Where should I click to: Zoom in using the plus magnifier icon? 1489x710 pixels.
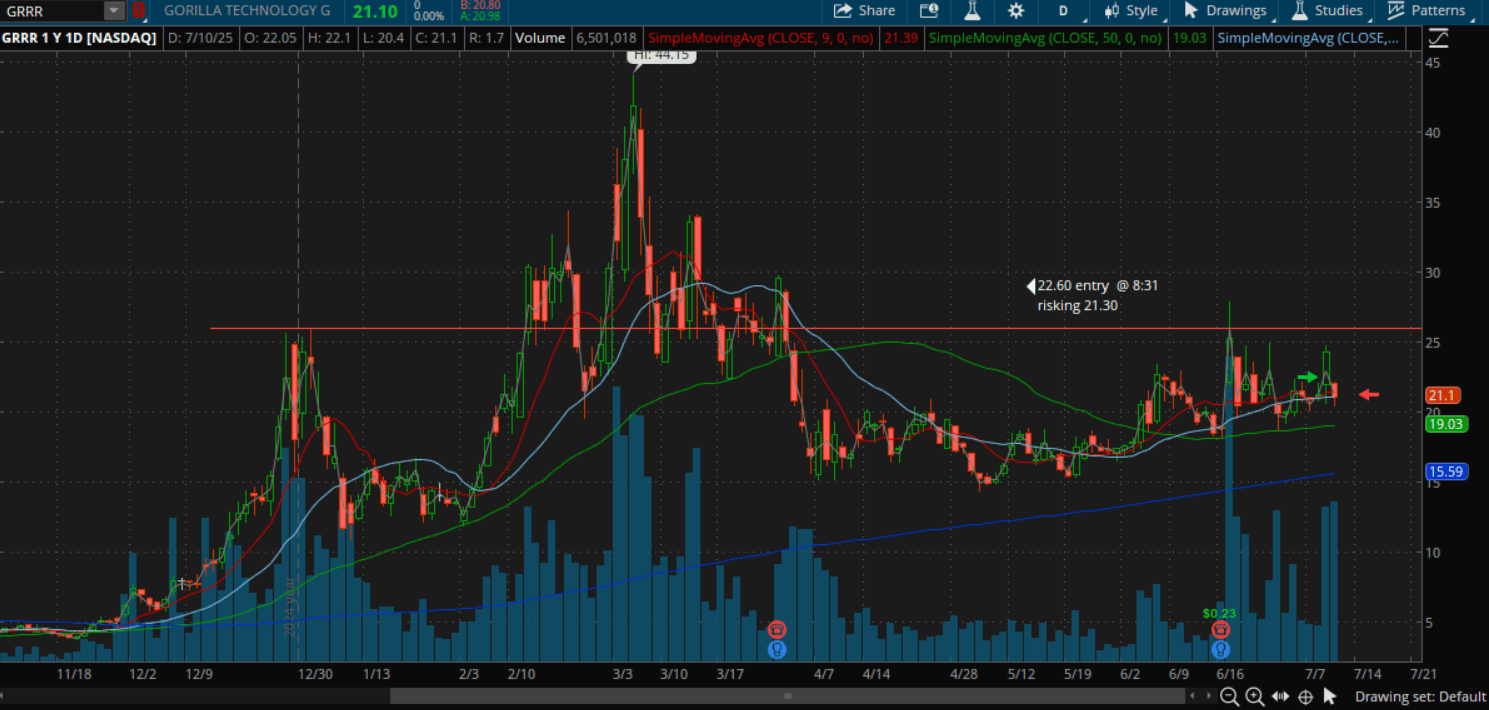pos(1254,696)
